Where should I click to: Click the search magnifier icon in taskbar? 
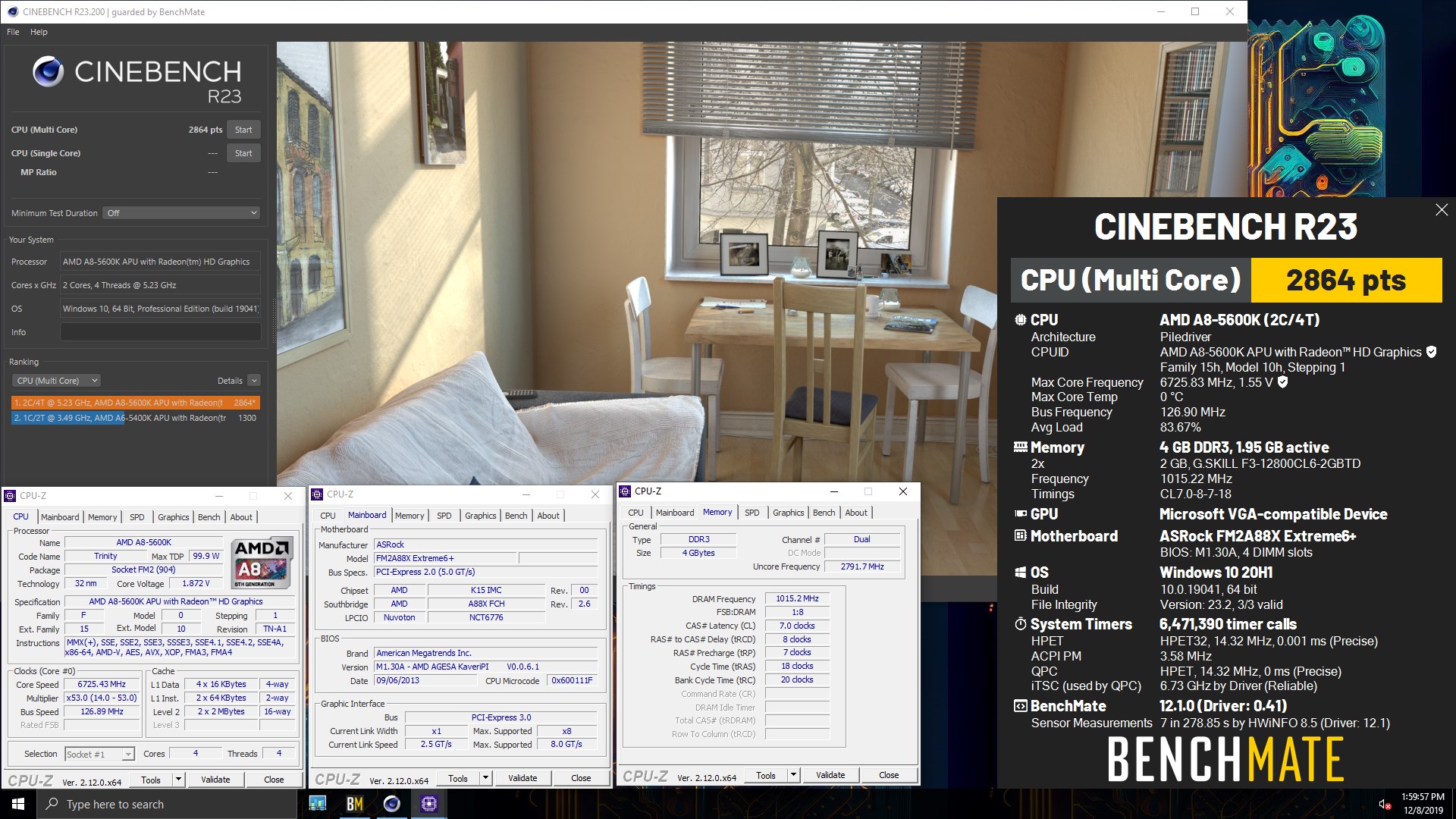click(52, 804)
